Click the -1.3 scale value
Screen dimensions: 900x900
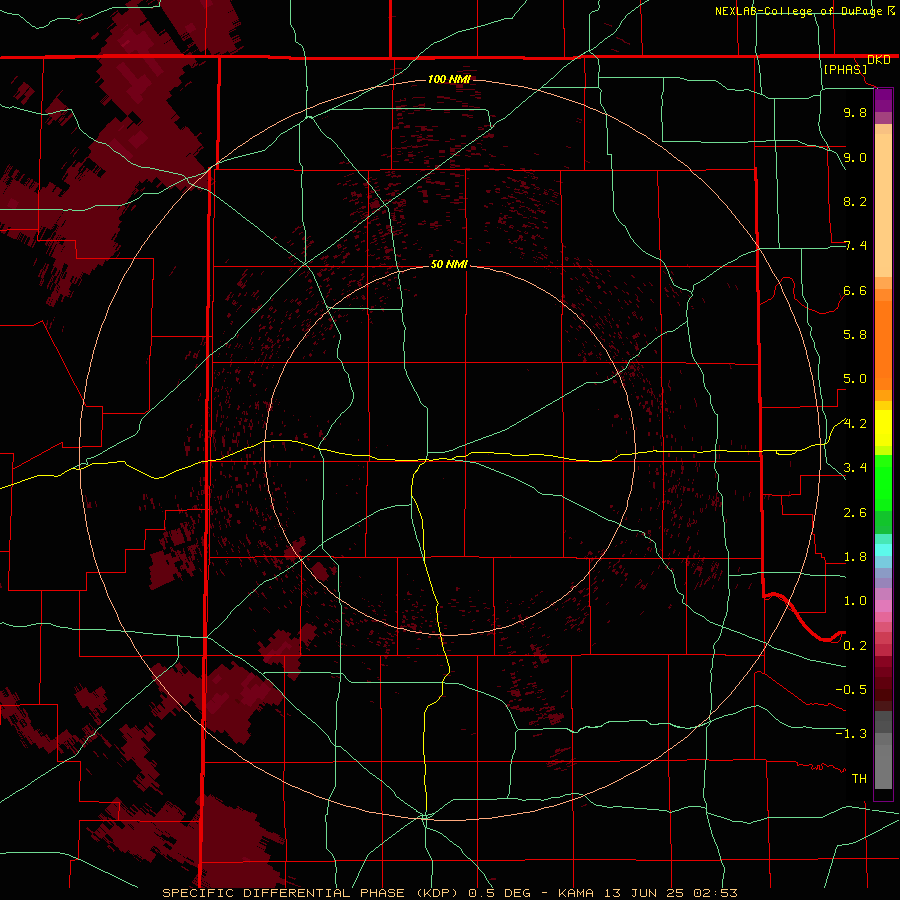851,734
